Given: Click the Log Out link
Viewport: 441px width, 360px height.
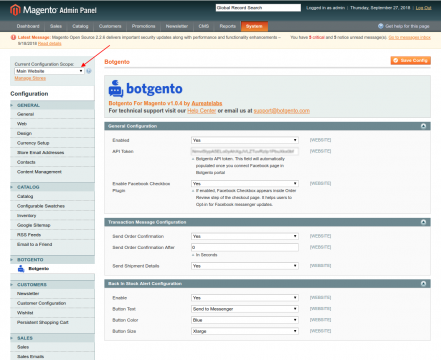Looking at the screenshot, I should pyautogui.click(x=423, y=8).
